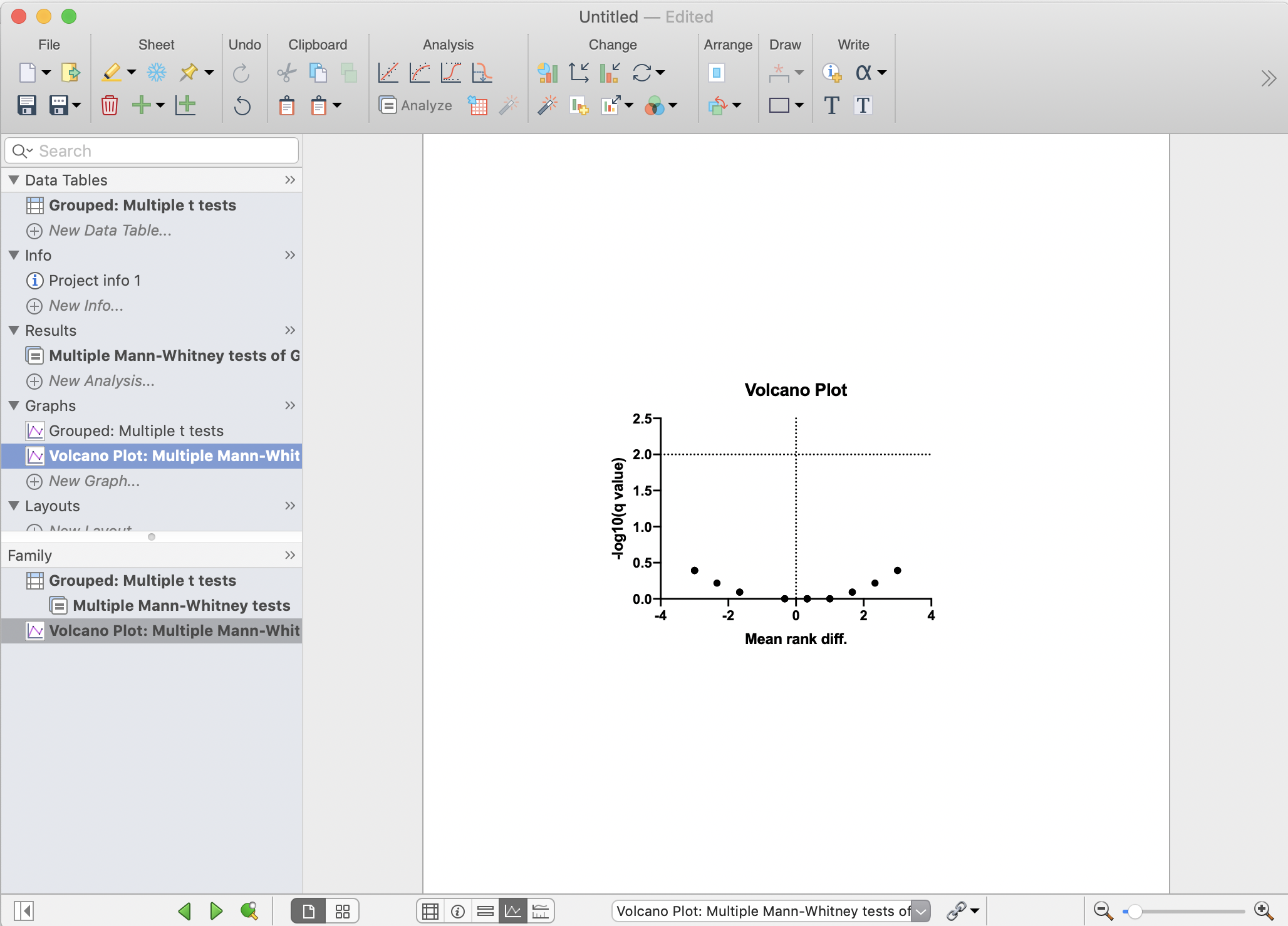1288x926 pixels.
Task: Click the linear regression analysis icon
Action: (388, 73)
